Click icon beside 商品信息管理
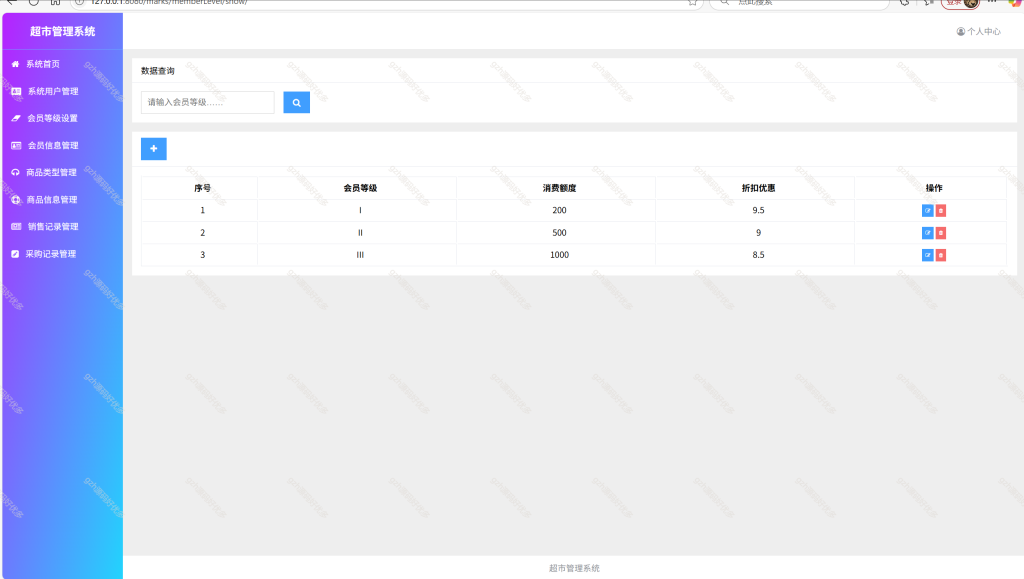This screenshot has height=579, width=1024. [x=16, y=200]
